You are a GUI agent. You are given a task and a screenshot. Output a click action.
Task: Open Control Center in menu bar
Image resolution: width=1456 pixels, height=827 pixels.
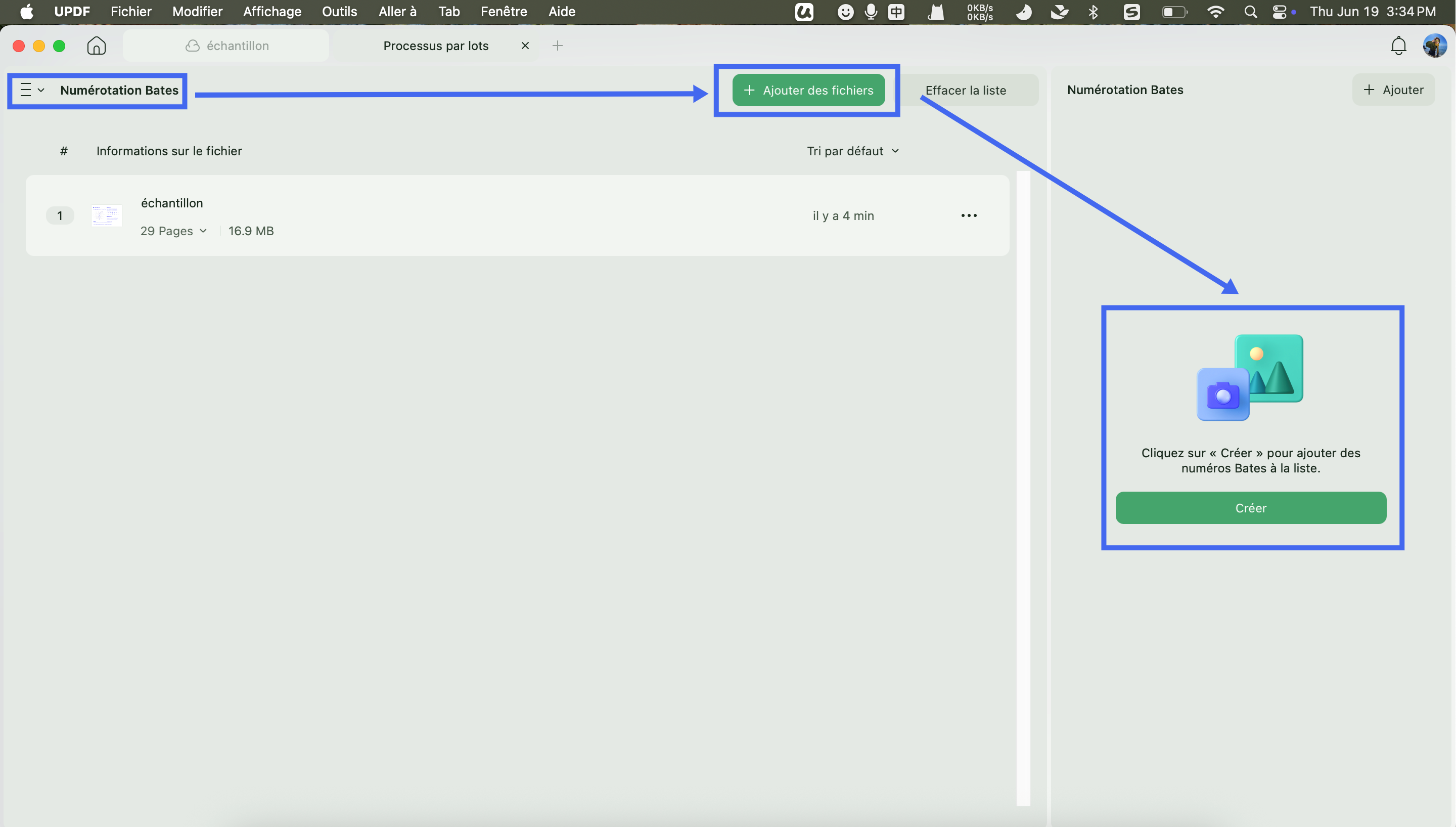(1280, 11)
